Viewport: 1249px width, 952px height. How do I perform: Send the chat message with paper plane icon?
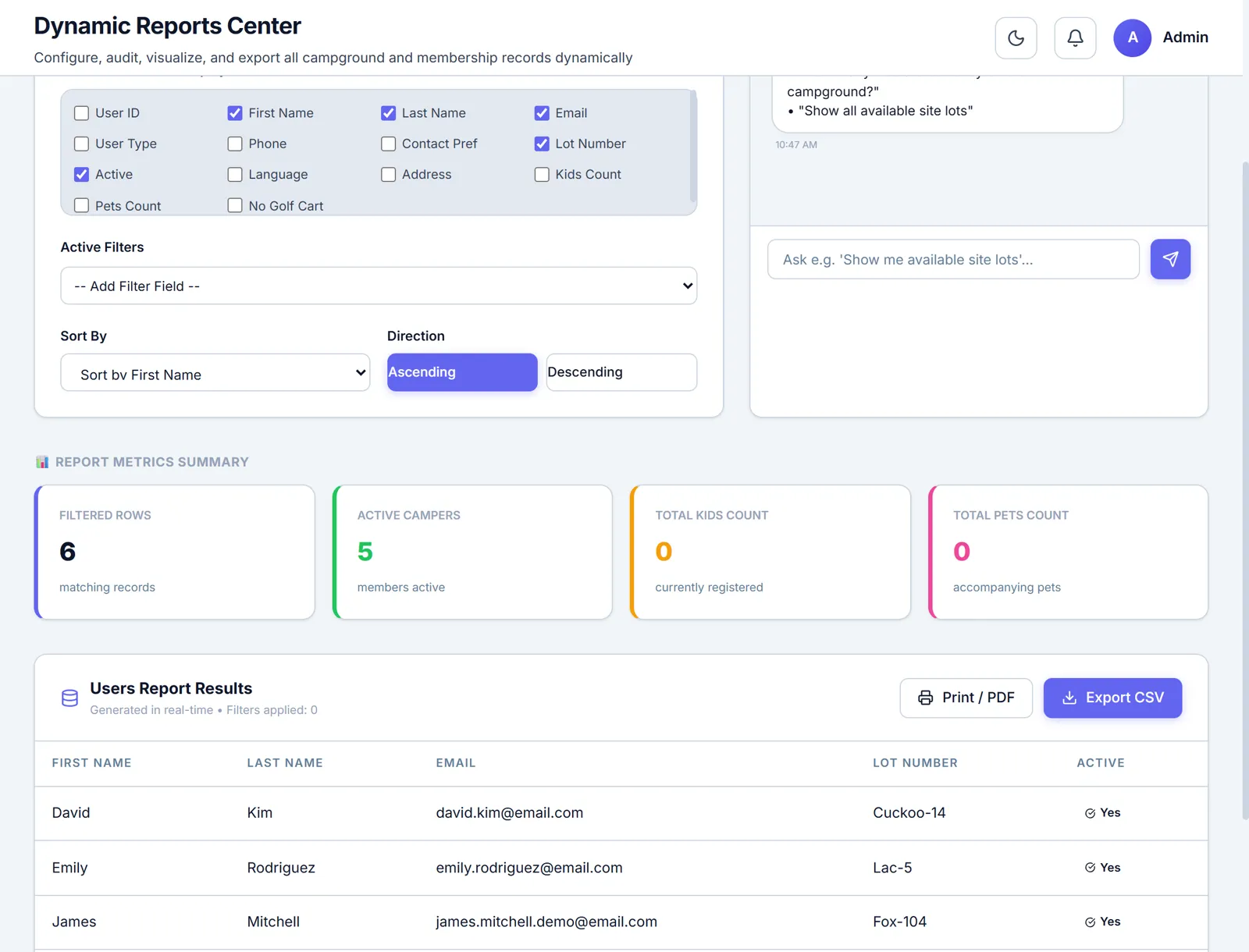pyautogui.click(x=1170, y=259)
